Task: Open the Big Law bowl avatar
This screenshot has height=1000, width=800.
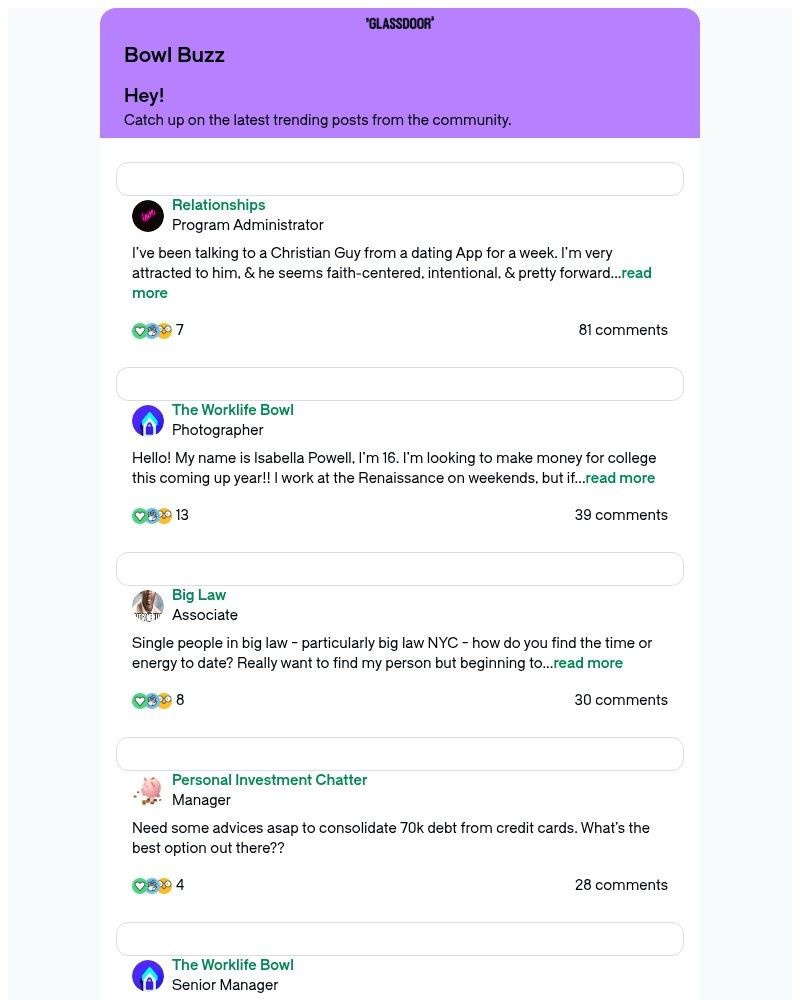Action: pos(148,606)
